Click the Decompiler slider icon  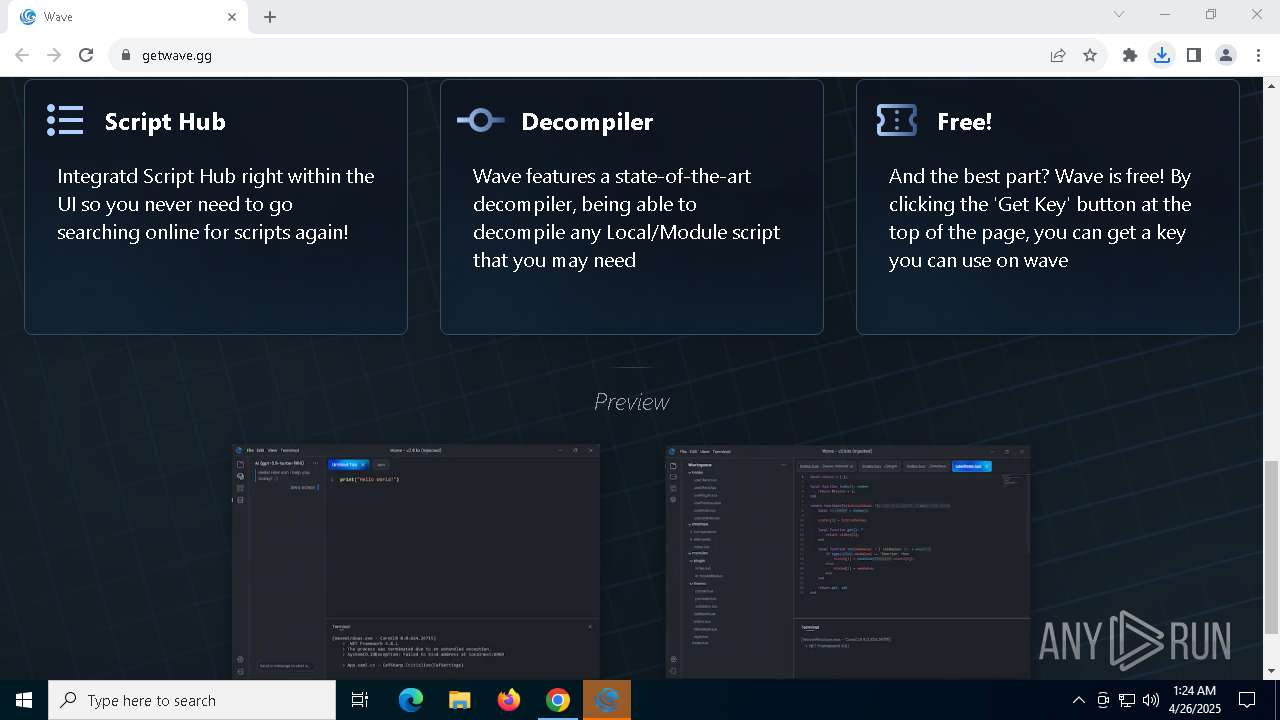(481, 121)
